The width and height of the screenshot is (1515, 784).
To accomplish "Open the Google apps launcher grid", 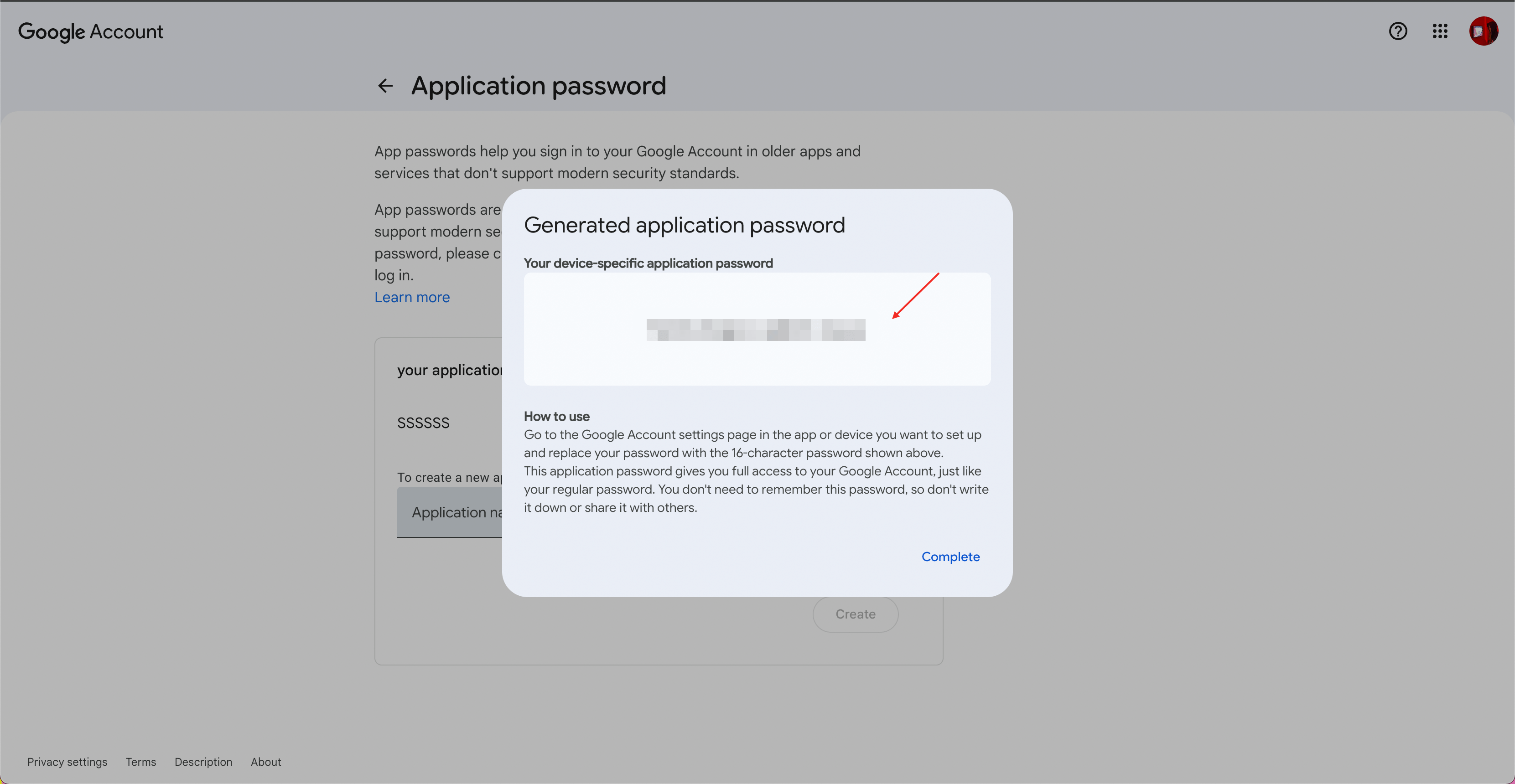I will 1440,31.
